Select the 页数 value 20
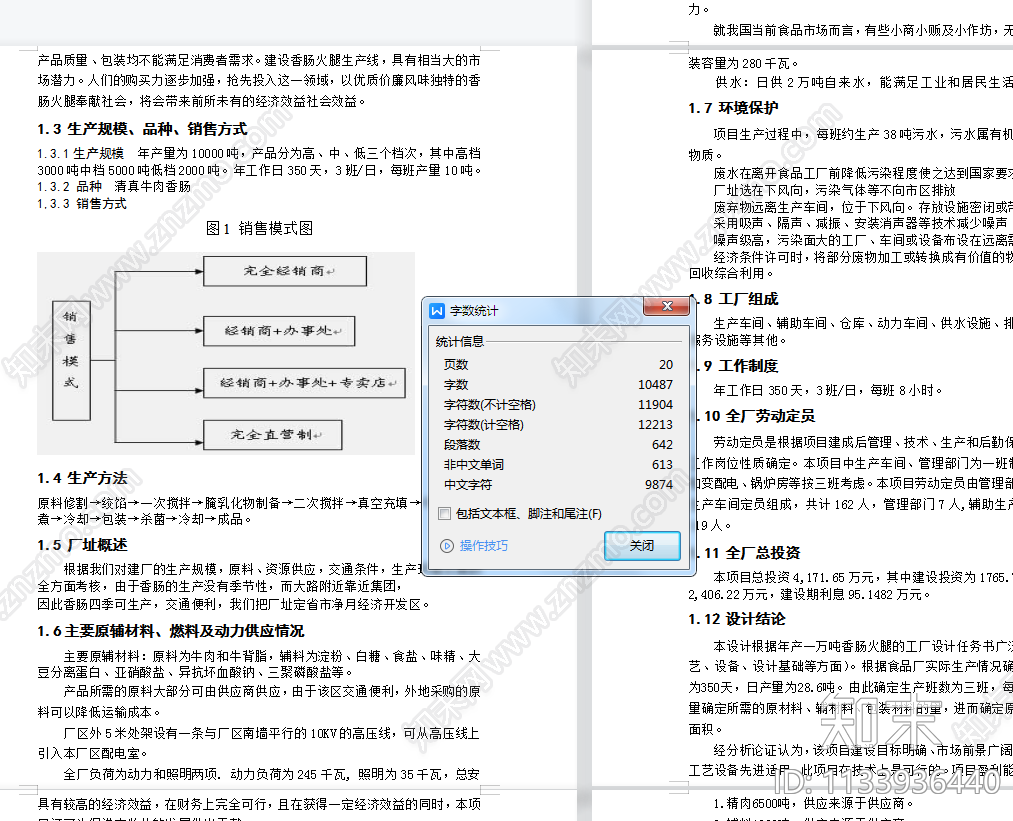The image size is (1013, 821). pyautogui.click(x=665, y=364)
